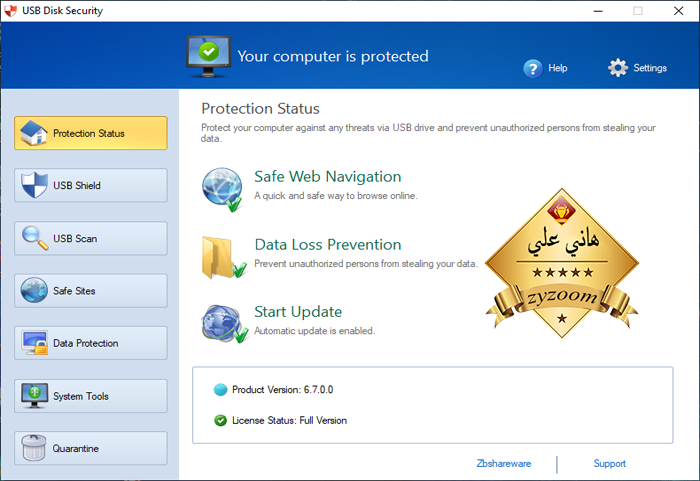Click the Protection Status house icon
700x481 pixels.
click(33, 133)
